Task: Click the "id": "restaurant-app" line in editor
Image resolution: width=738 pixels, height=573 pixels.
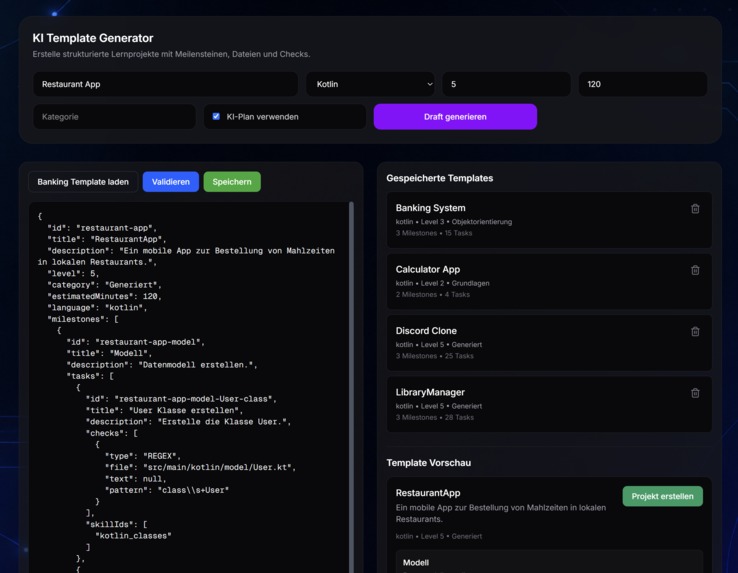Action: pyautogui.click(x=102, y=228)
